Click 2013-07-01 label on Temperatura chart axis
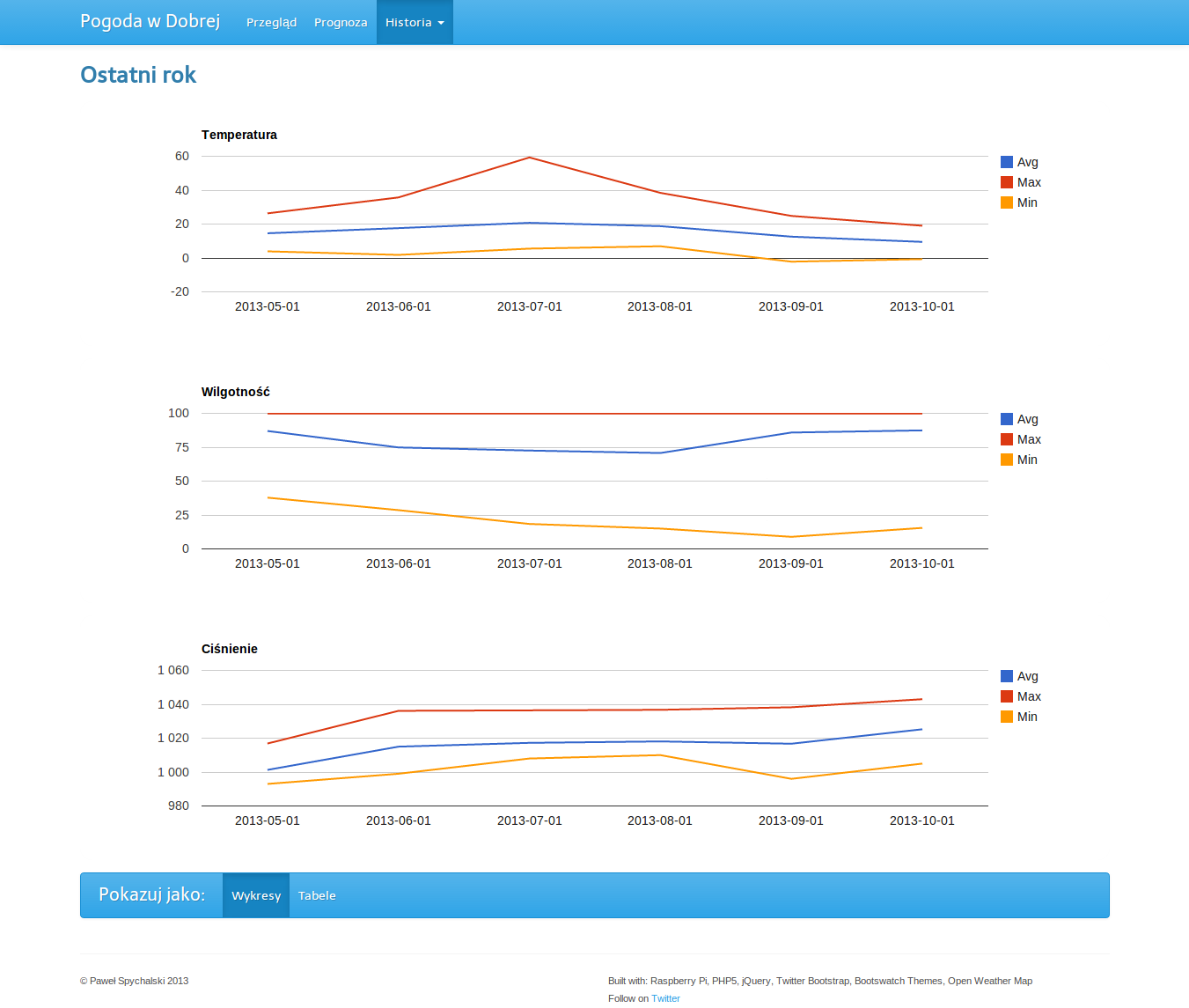The height and width of the screenshot is (1008, 1189). point(530,306)
